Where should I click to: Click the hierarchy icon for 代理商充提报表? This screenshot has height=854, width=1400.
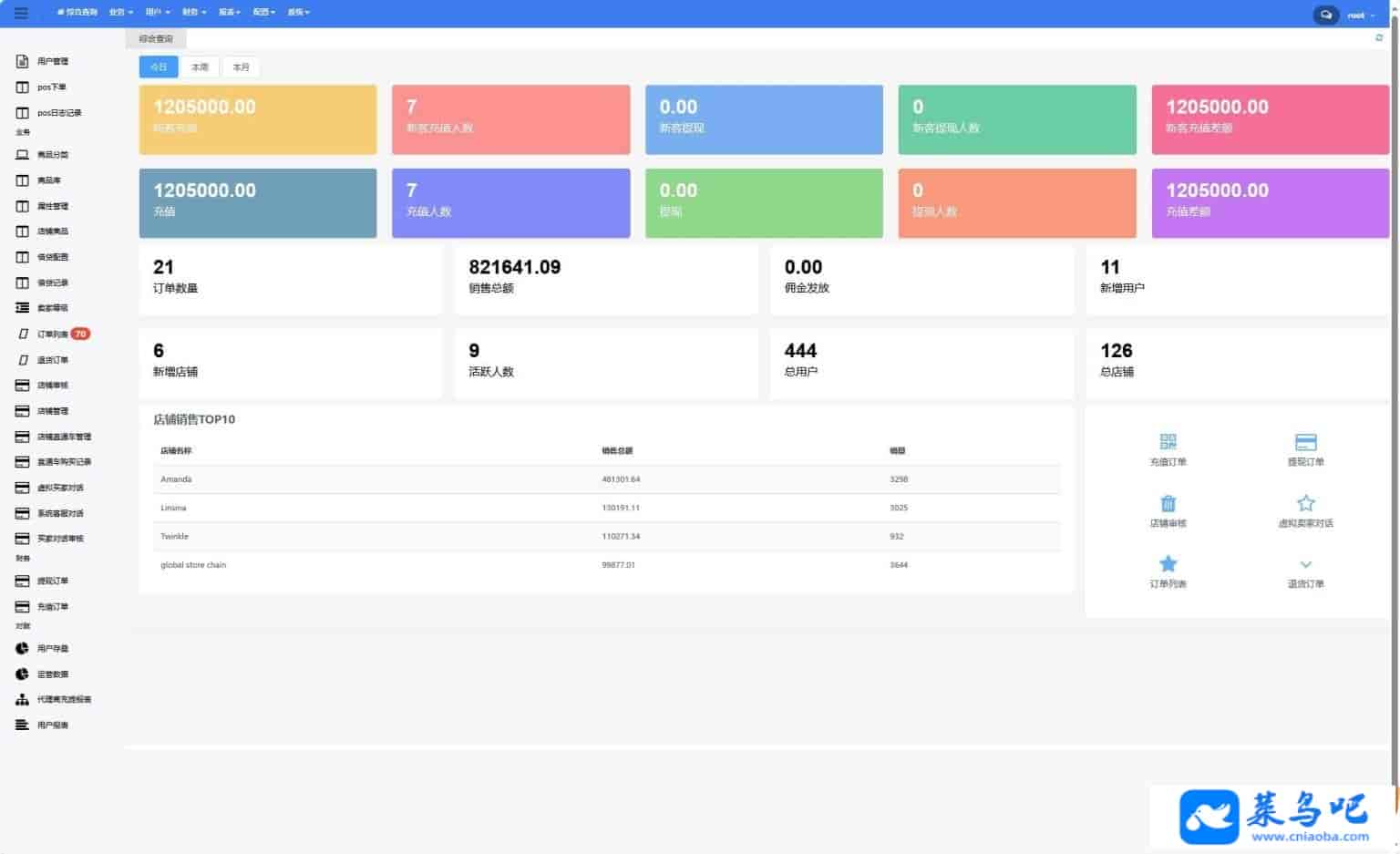click(23, 699)
